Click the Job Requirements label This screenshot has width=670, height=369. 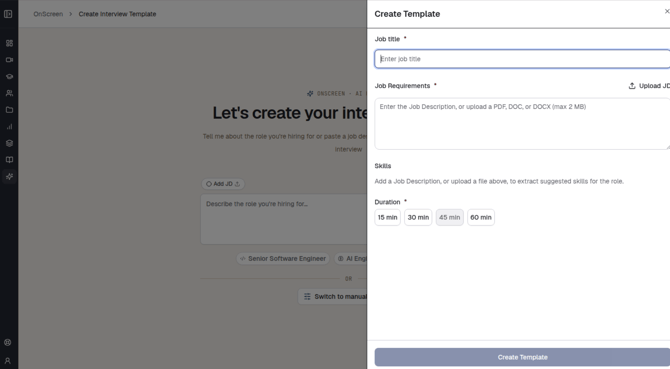403,86
